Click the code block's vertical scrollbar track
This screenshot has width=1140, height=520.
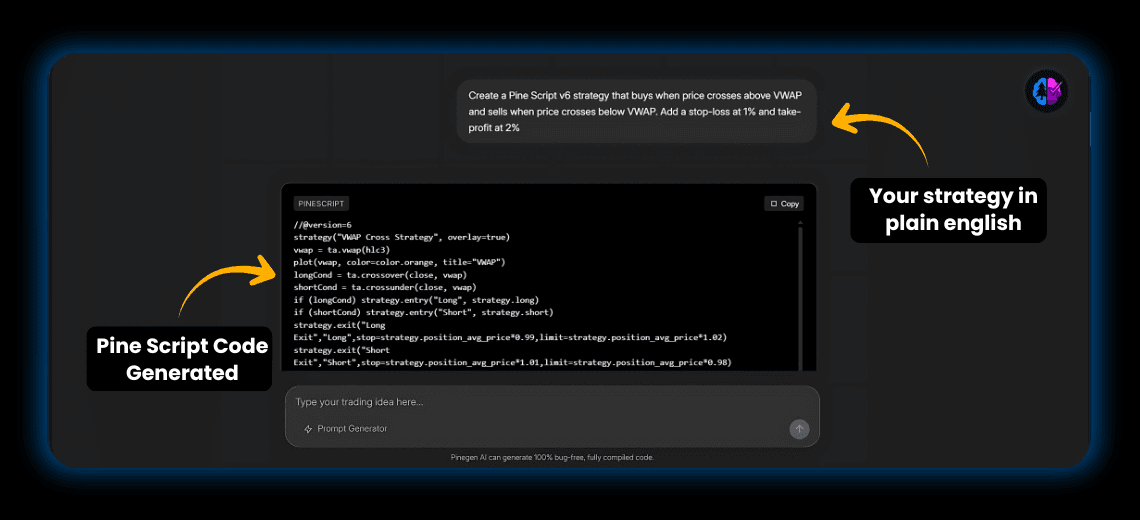[800, 300]
